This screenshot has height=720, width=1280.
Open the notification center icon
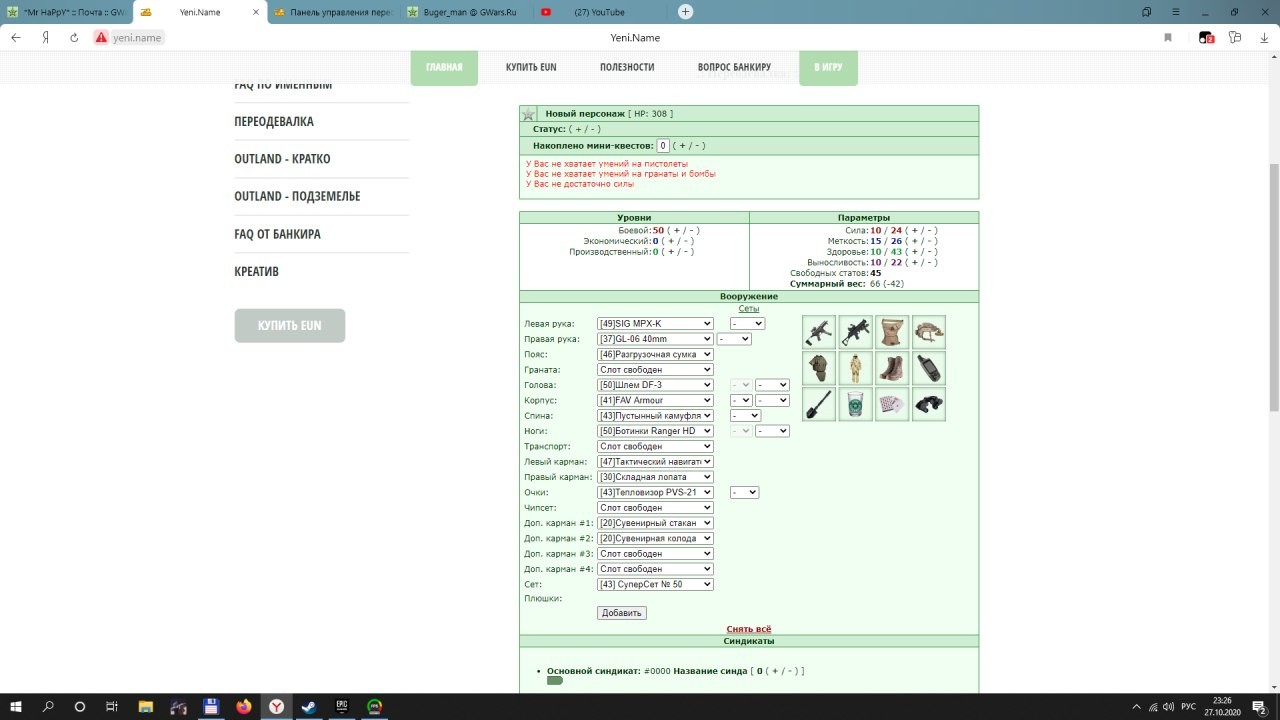point(1260,706)
